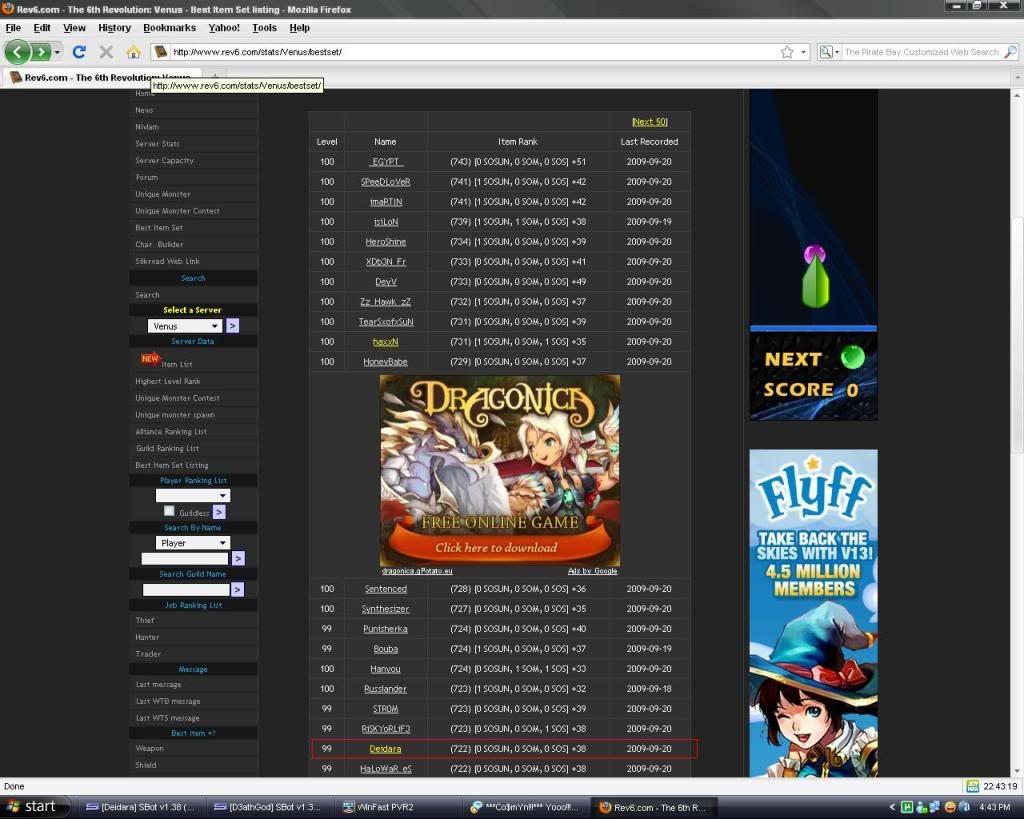Open the Player search type dropdown
The width and height of the screenshot is (1024, 819).
tap(193, 543)
